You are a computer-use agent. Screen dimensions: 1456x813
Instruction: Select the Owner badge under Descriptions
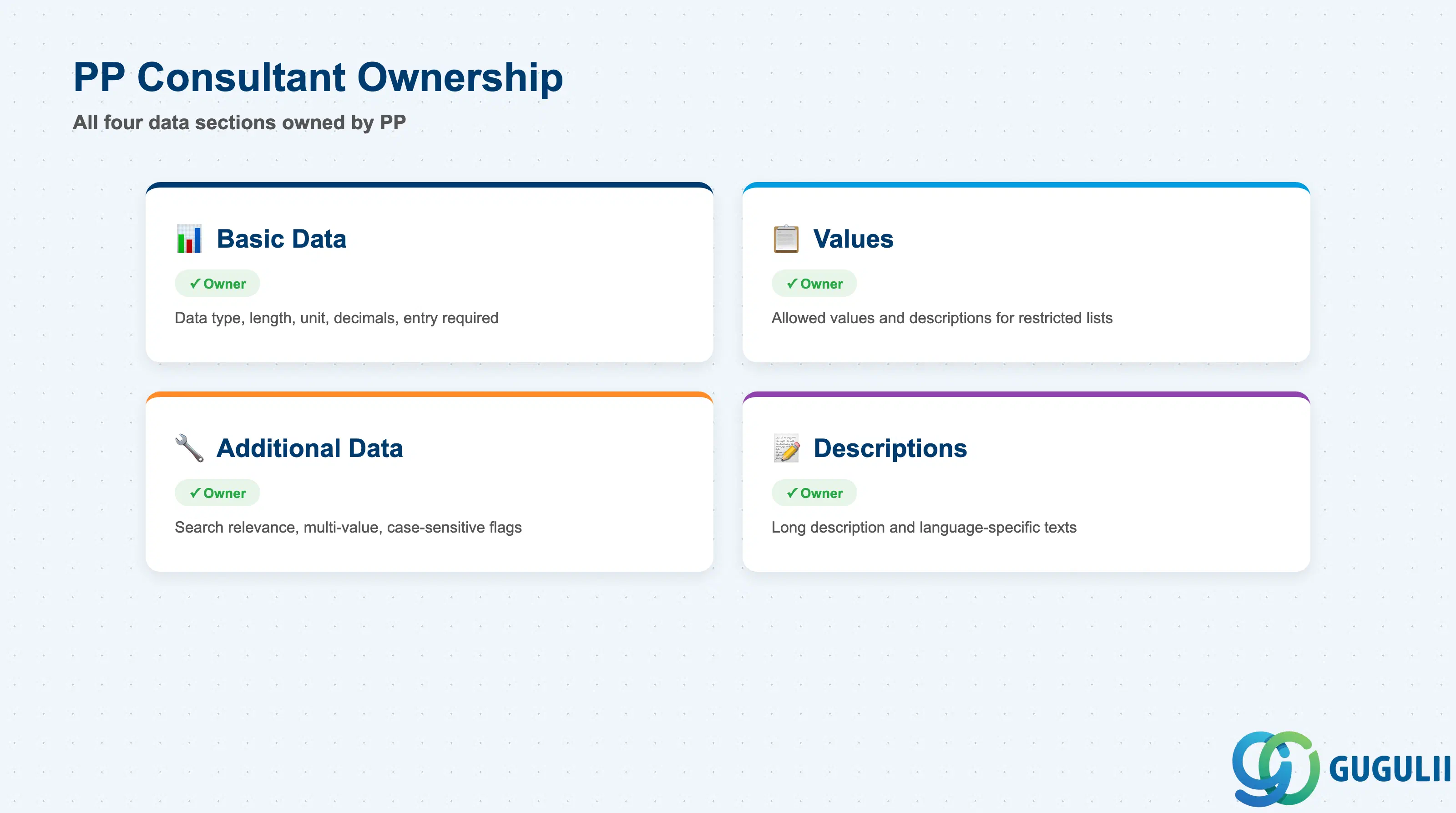click(814, 493)
